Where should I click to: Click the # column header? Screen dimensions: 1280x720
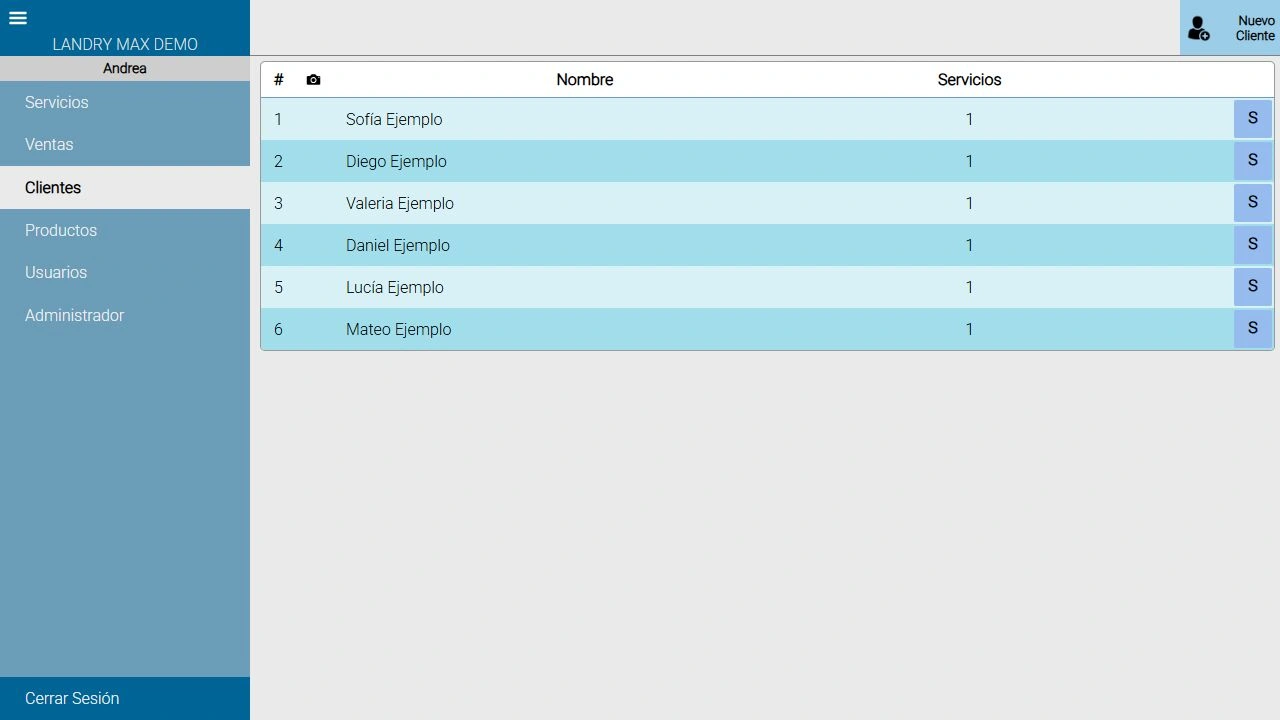279,80
